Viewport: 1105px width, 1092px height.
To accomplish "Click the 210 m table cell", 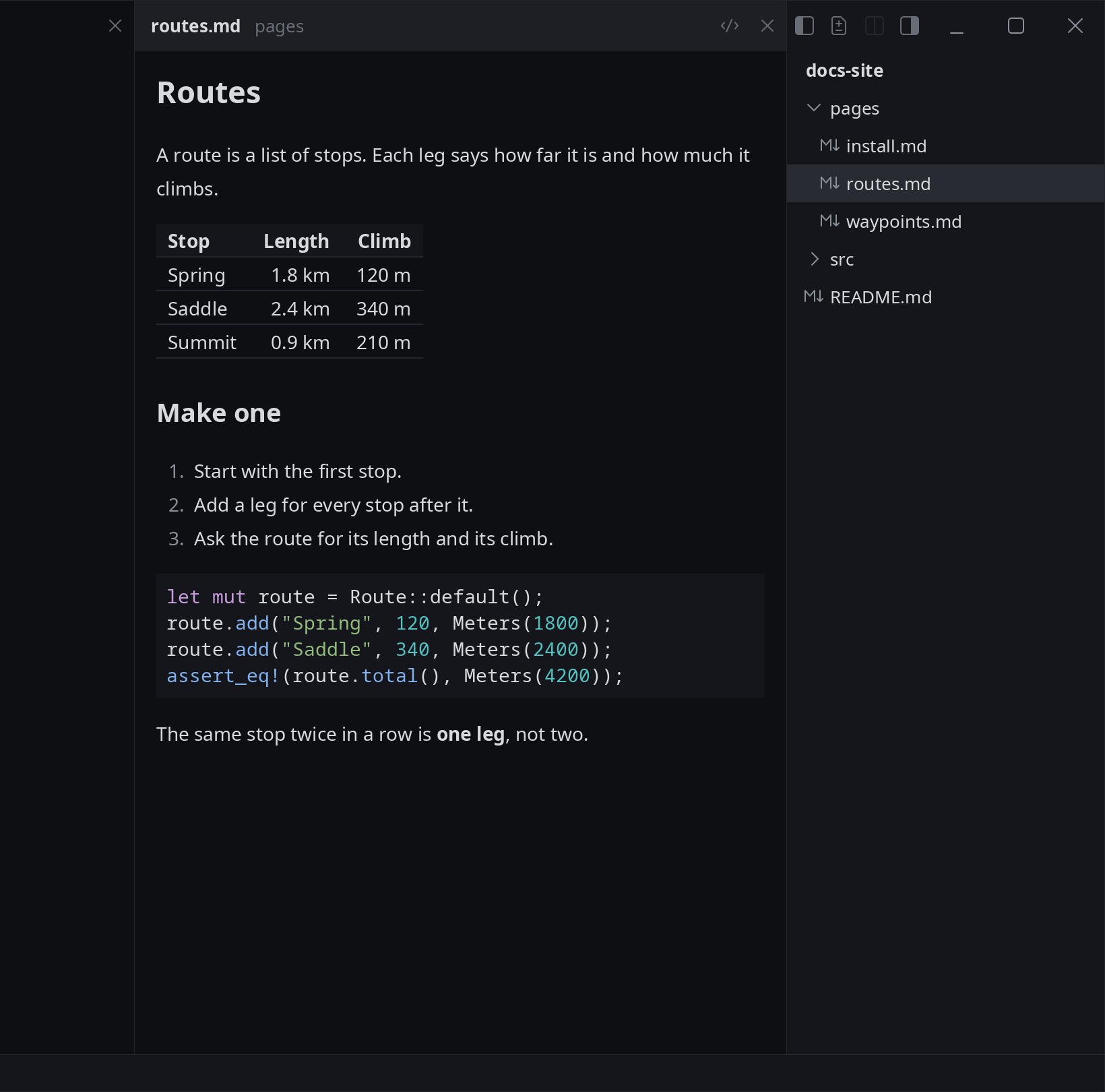I will coord(383,342).
